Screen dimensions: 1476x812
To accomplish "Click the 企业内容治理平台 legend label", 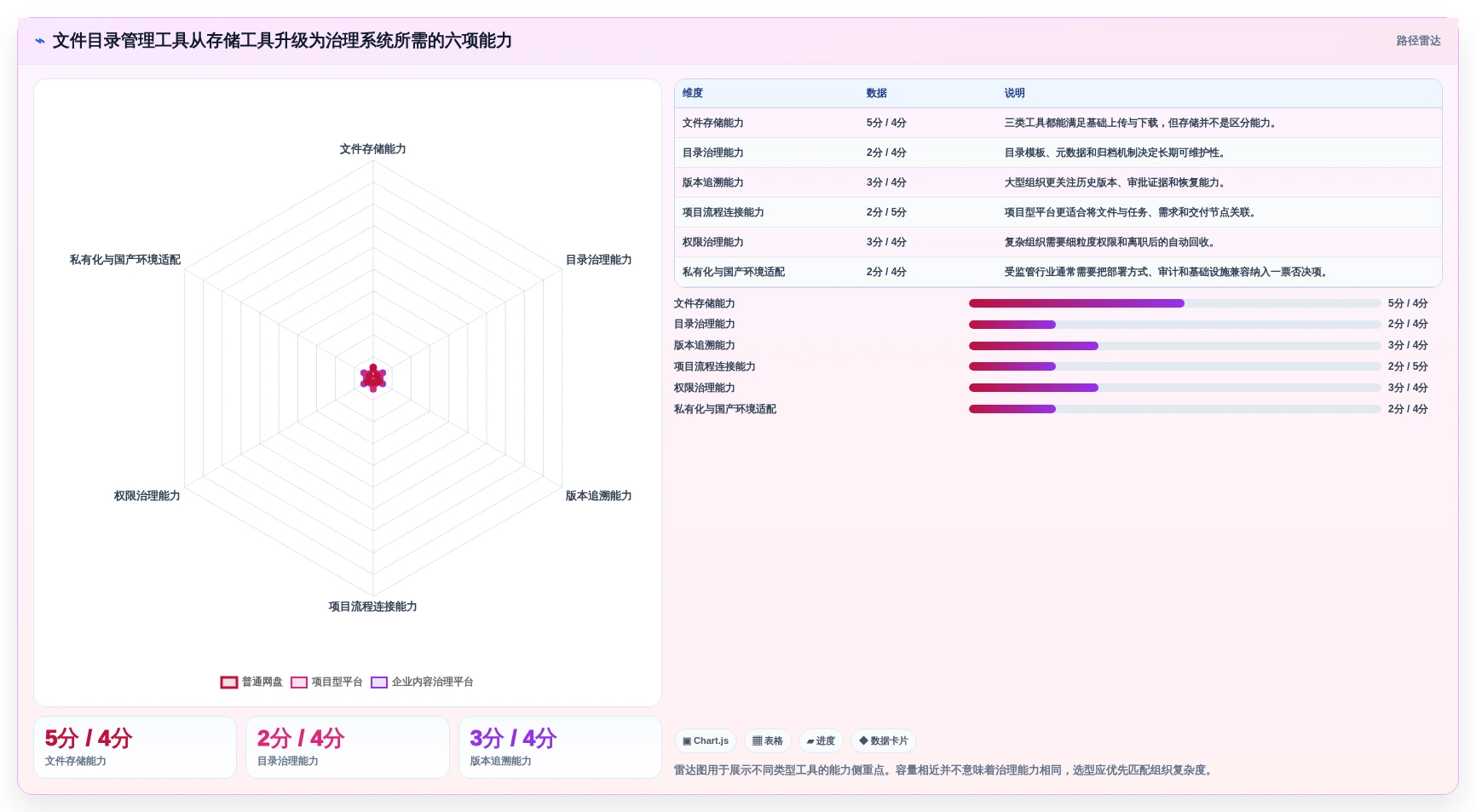I will [432, 682].
